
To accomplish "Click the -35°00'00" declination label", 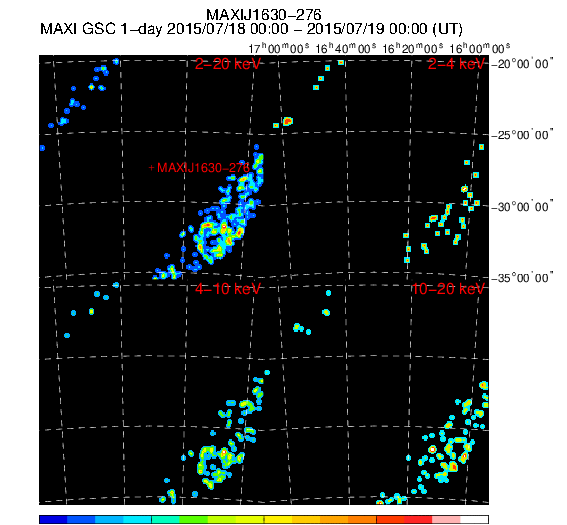I will pyautogui.click(x=523, y=278).
